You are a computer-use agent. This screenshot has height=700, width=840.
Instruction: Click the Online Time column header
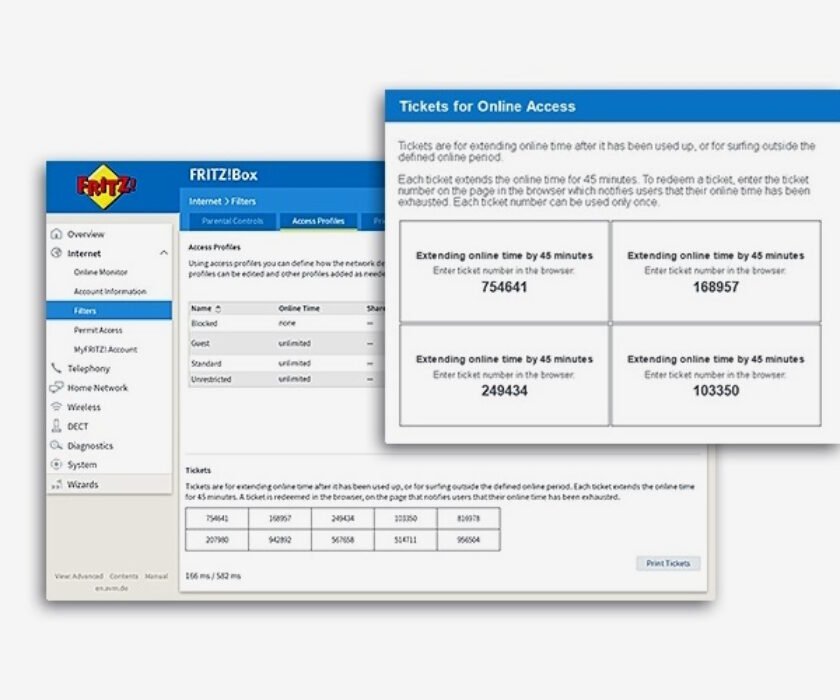pos(299,308)
